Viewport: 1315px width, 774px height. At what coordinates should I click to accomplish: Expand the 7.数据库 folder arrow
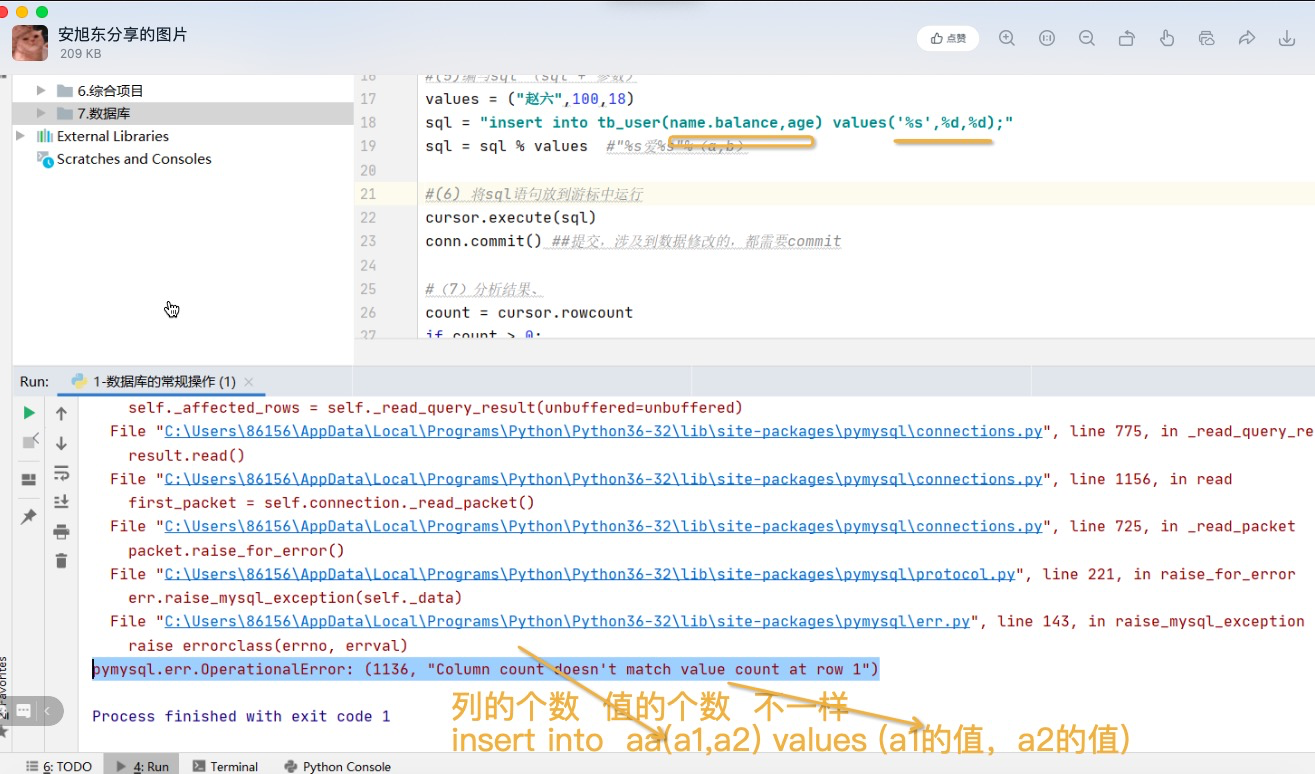coord(41,114)
